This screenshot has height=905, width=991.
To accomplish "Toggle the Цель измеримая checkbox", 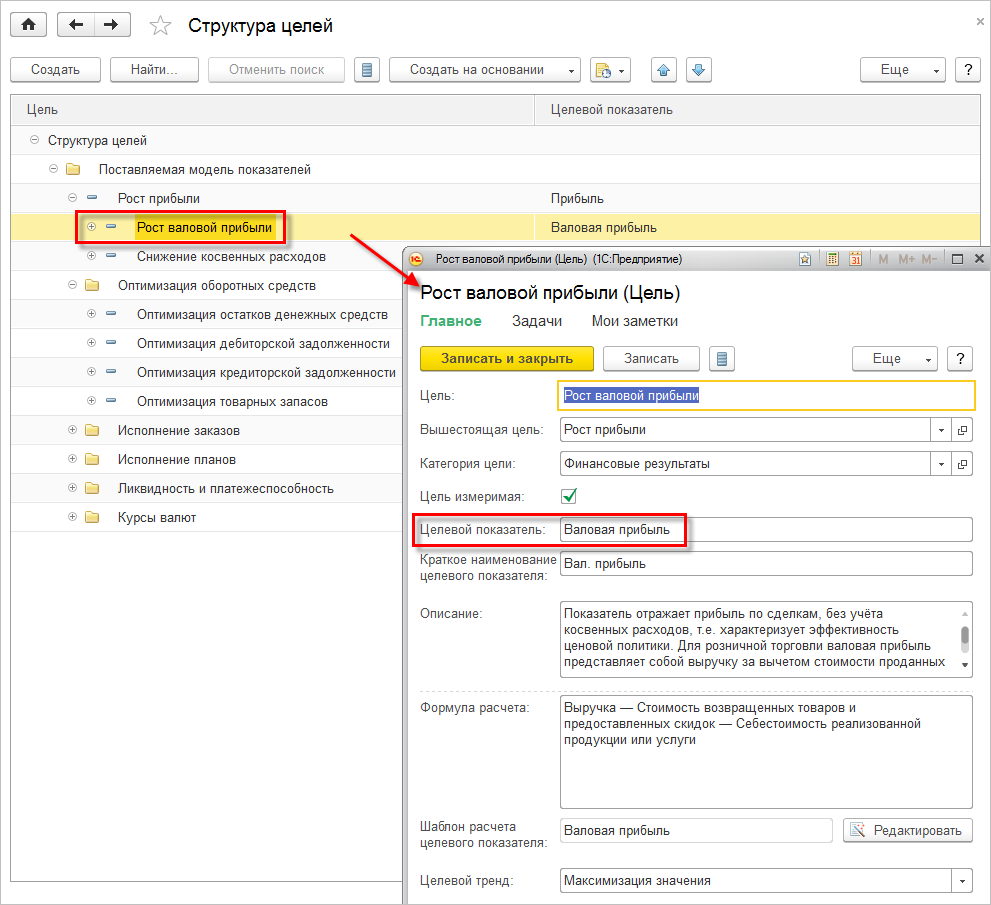I will tap(569, 496).
